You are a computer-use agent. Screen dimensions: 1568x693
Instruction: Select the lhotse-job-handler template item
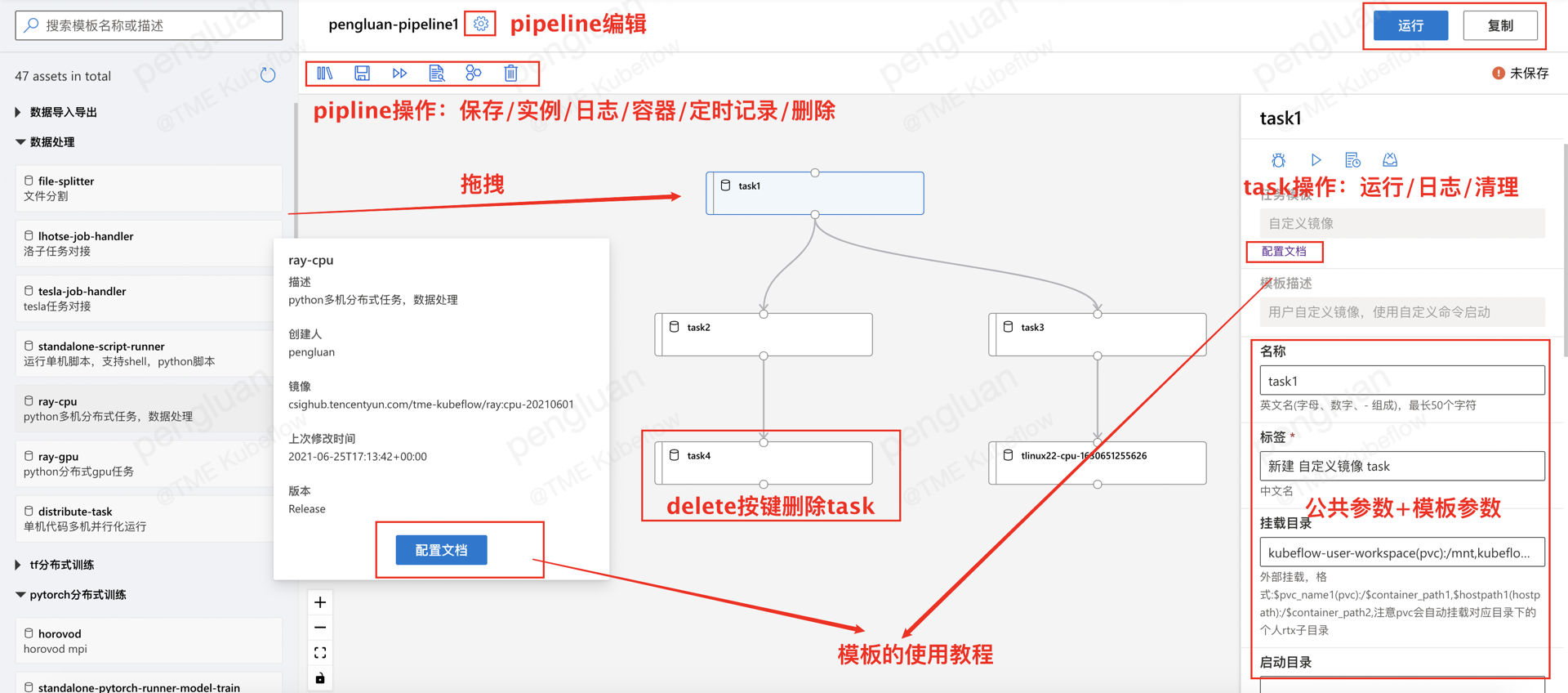coord(149,244)
